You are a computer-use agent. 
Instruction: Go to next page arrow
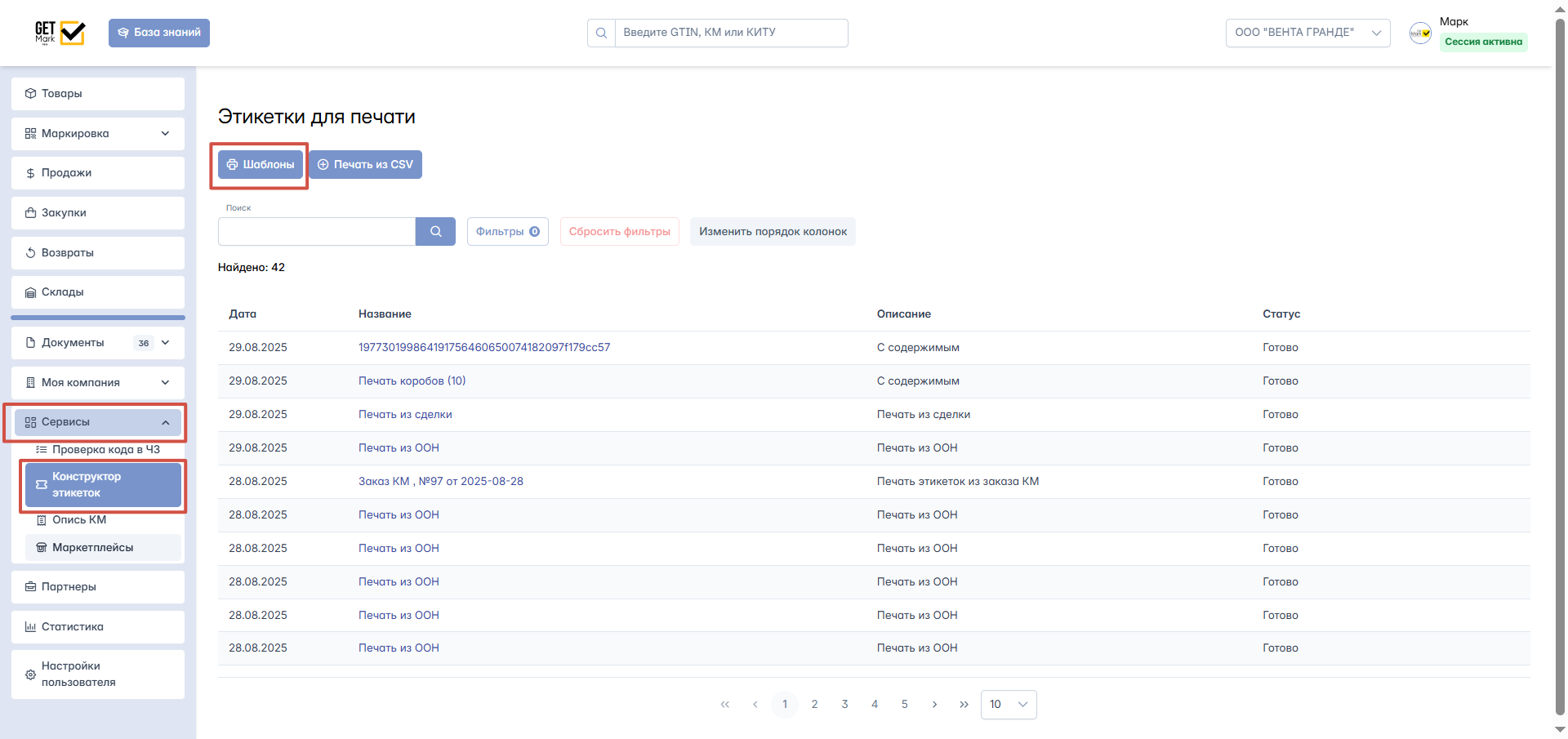click(x=934, y=705)
